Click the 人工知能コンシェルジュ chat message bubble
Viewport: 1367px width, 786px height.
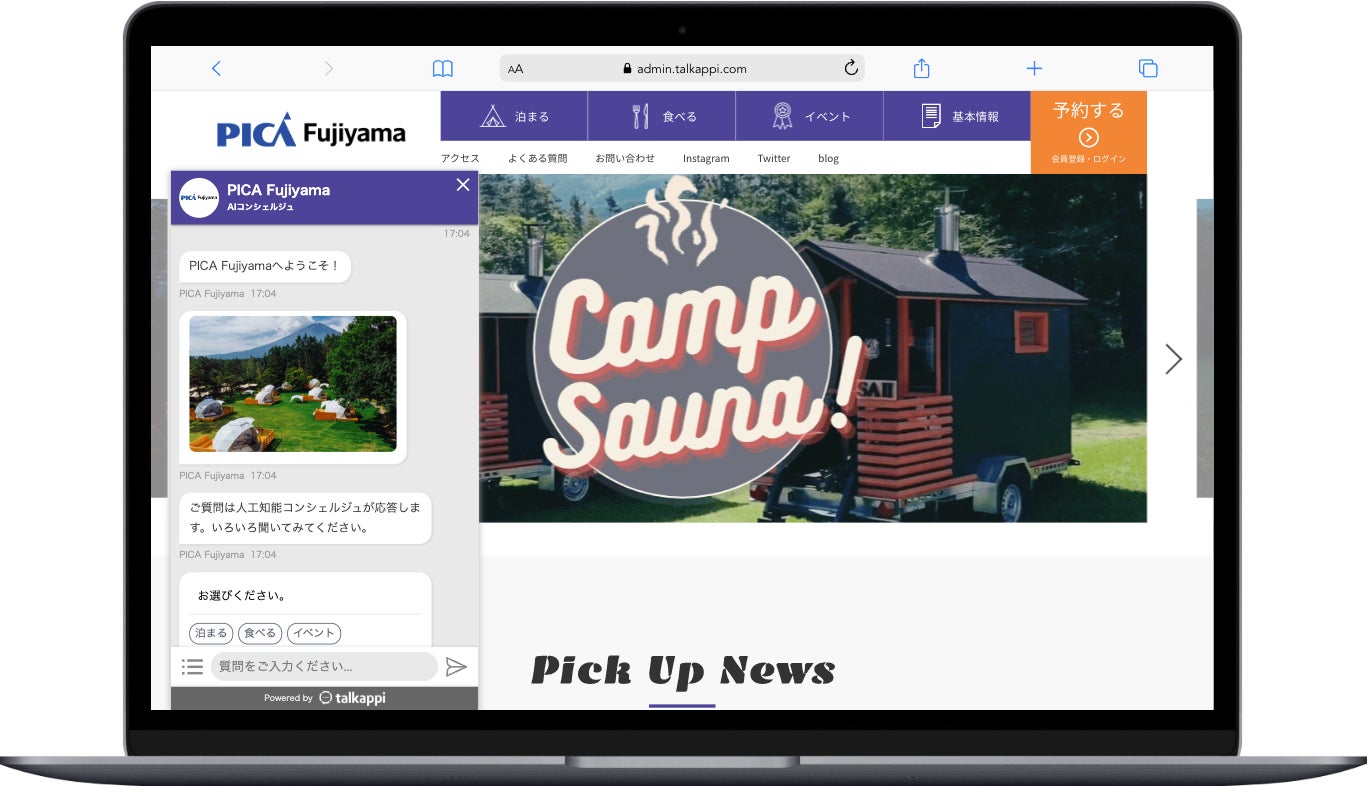pos(305,518)
